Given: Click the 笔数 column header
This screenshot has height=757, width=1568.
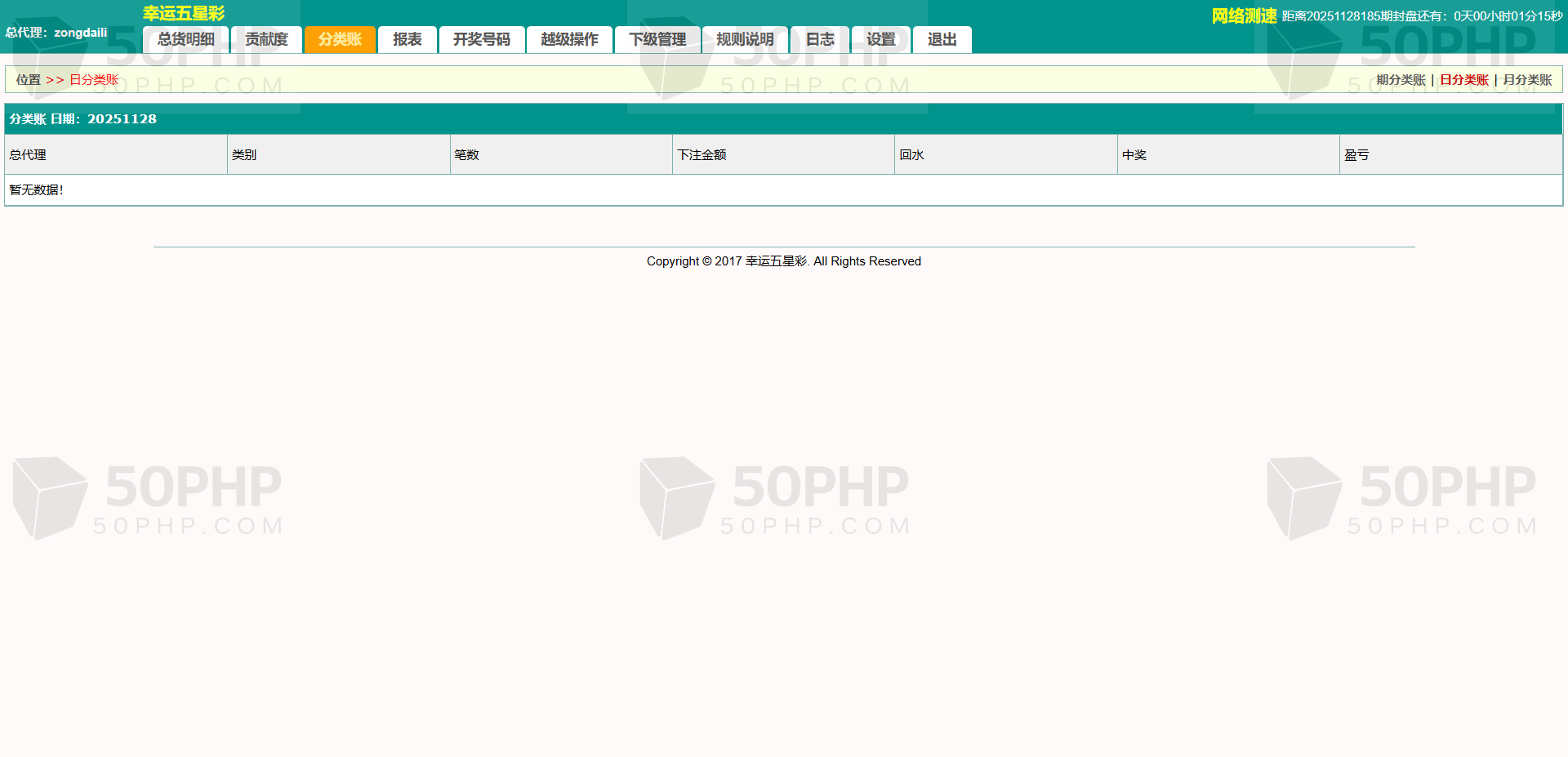Looking at the screenshot, I should [467, 155].
